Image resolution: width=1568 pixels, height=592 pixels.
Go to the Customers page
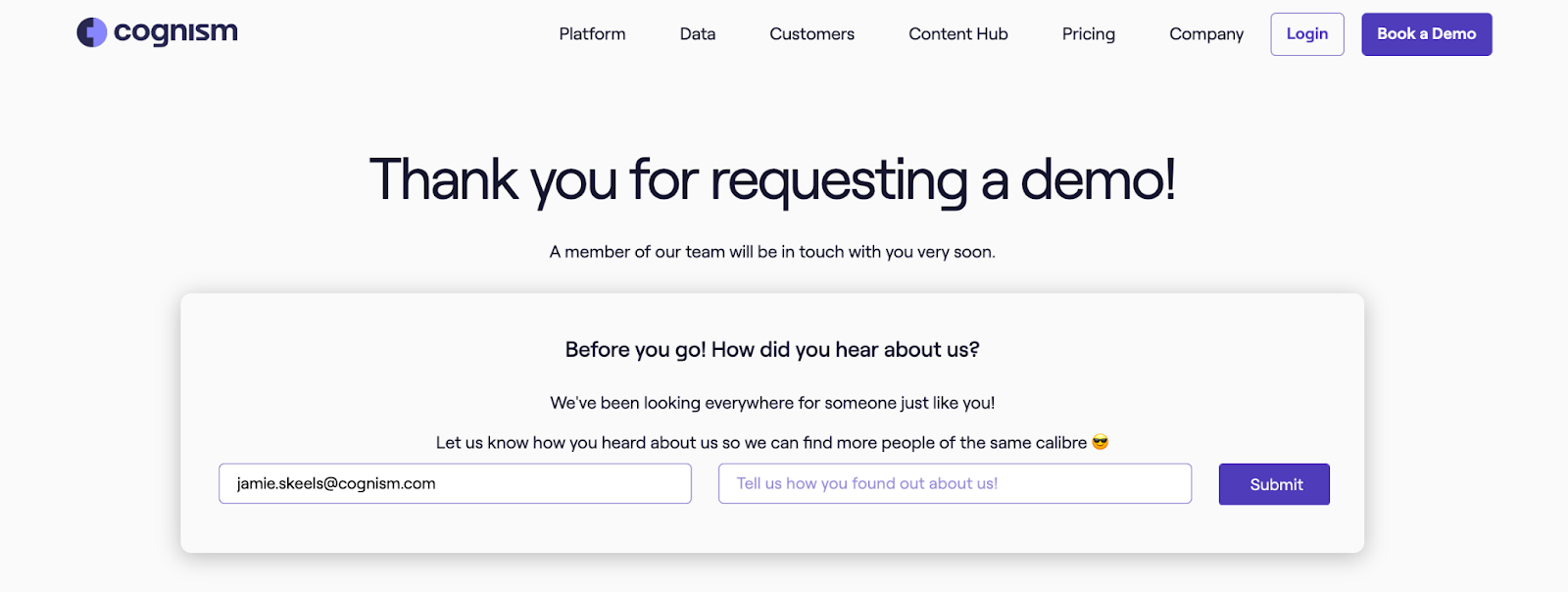coord(811,34)
